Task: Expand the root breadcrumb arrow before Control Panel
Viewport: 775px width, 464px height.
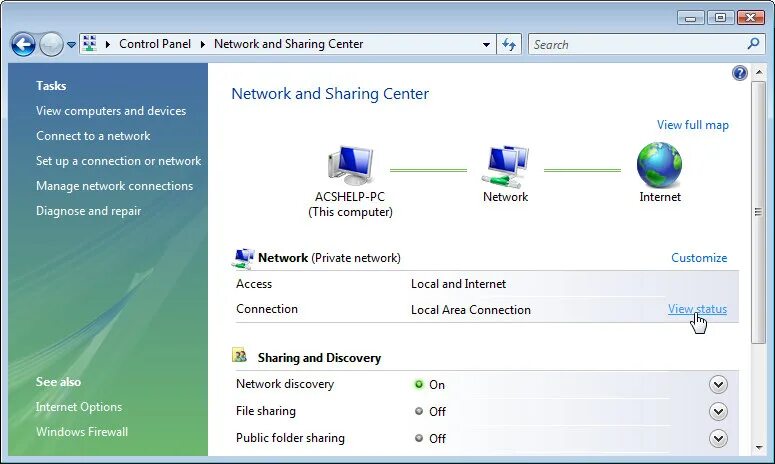Action: pyautogui.click(x=107, y=44)
